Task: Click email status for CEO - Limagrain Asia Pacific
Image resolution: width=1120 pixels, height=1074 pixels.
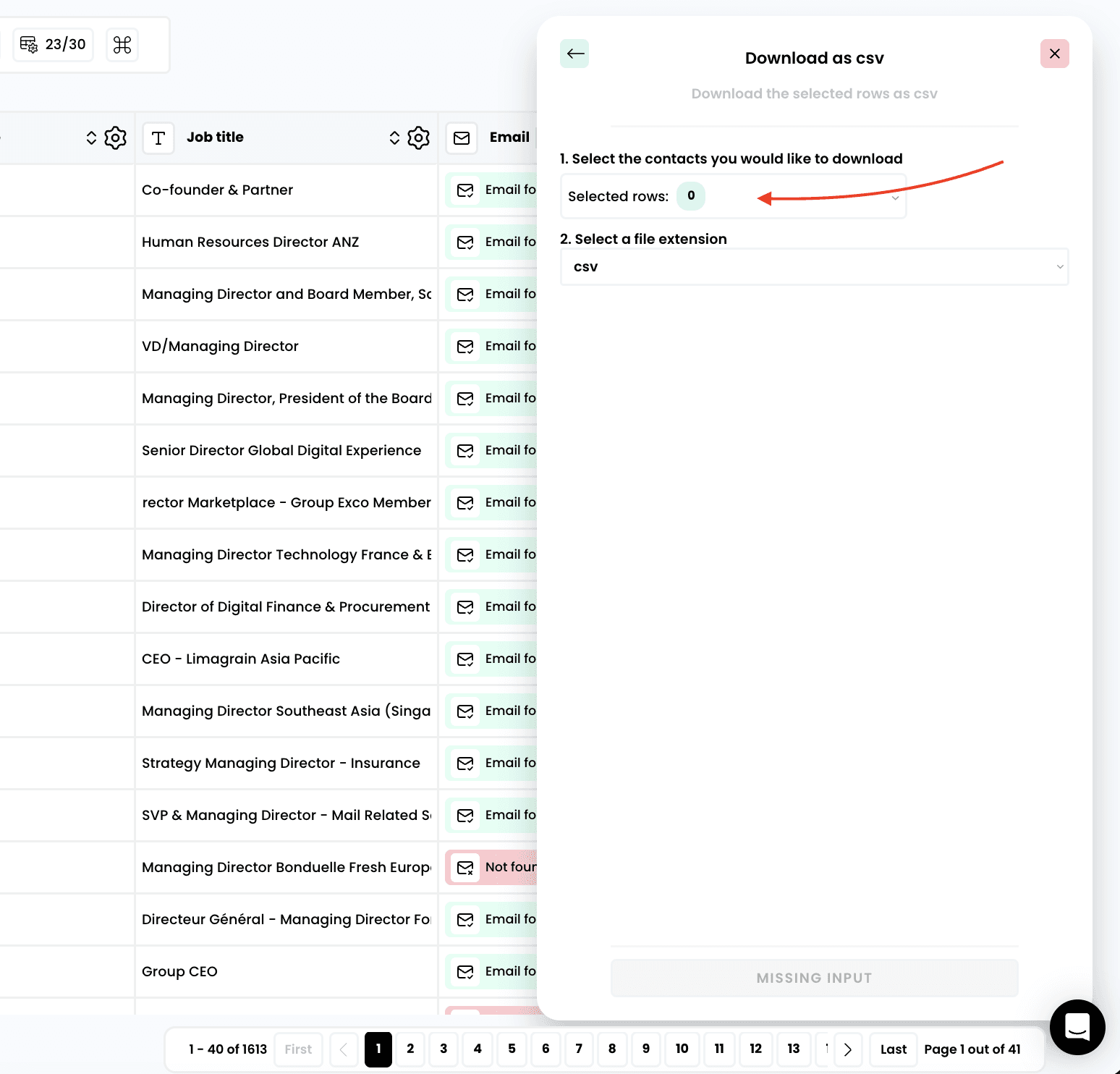Action: (x=491, y=659)
